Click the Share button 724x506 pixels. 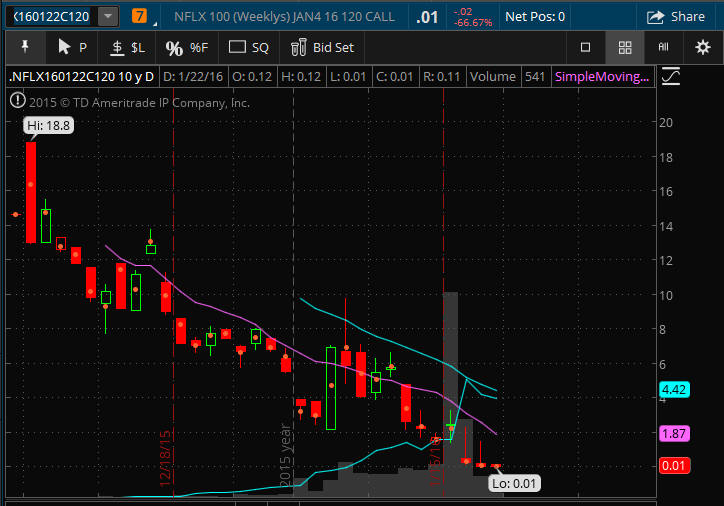coord(676,16)
